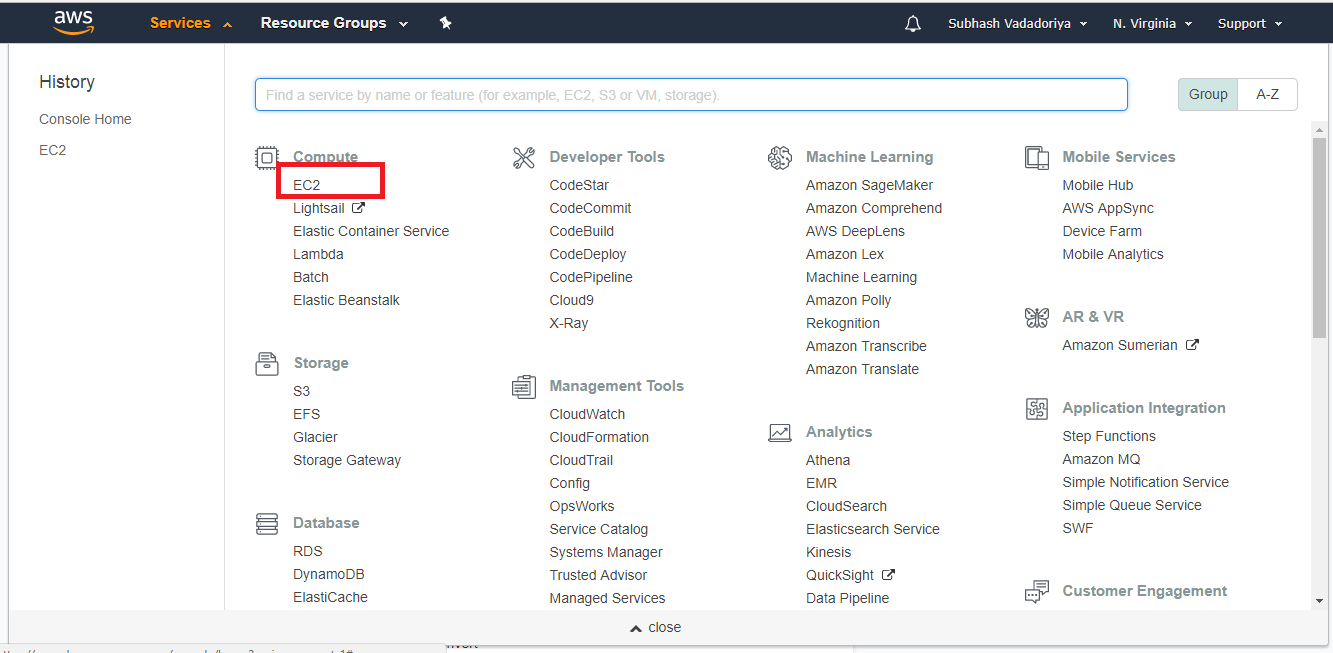The image size is (1333, 653).
Task: Open Elastic Container Service
Action: 371,231
